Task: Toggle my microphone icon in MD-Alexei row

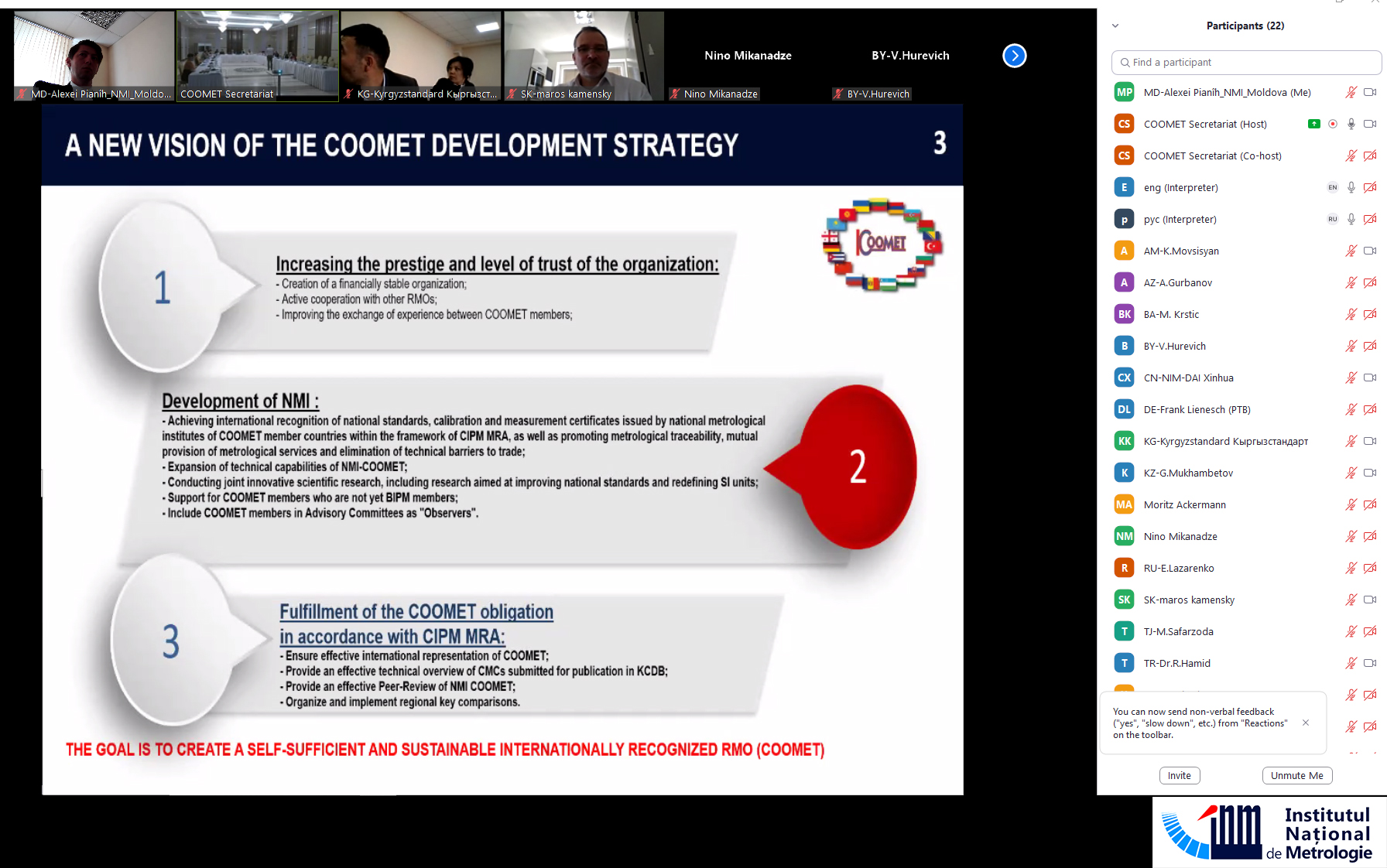Action: (x=1351, y=92)
